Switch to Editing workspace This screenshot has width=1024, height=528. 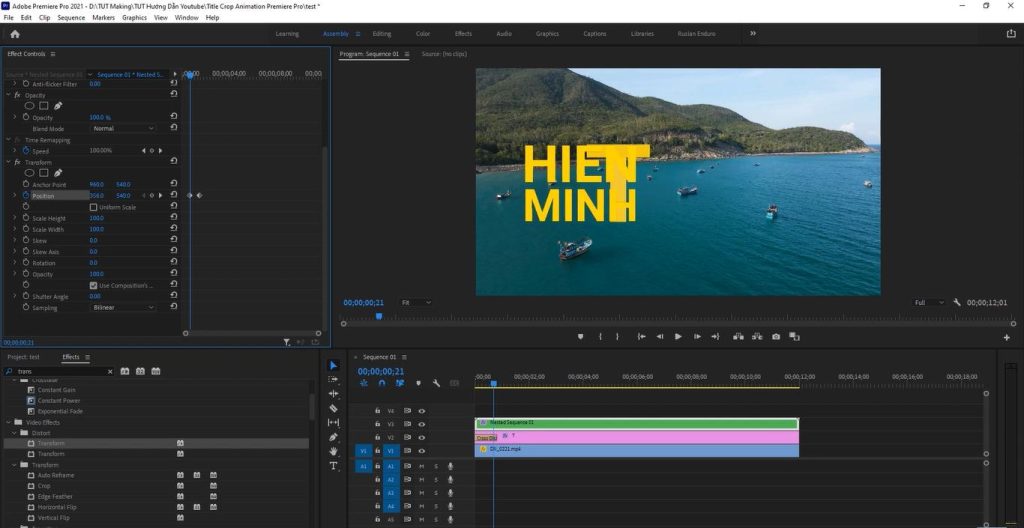pyautogui.click(x=382, y=34)
